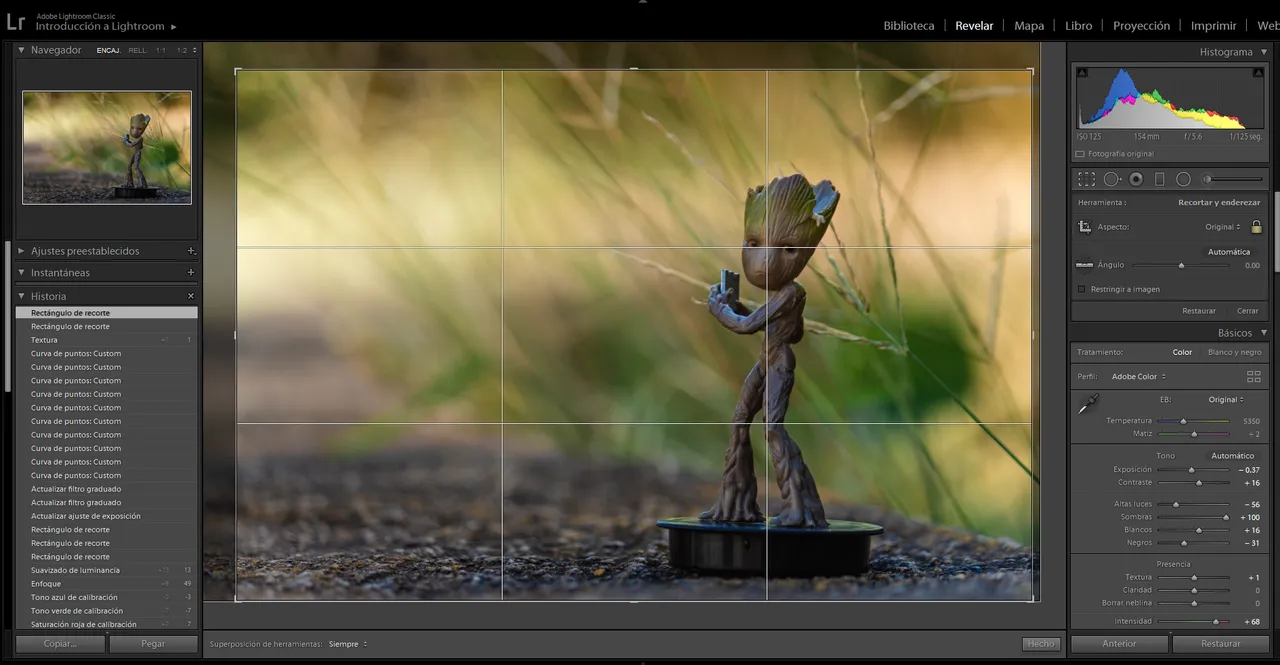Create a new snapshot with plus icon

coord(191,272)
